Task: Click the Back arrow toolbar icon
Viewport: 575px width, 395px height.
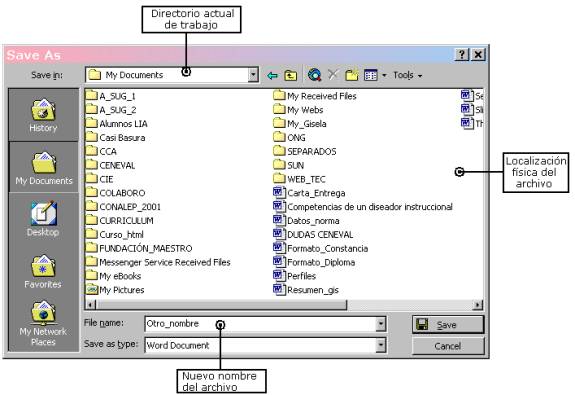Action: coord(272,76)
